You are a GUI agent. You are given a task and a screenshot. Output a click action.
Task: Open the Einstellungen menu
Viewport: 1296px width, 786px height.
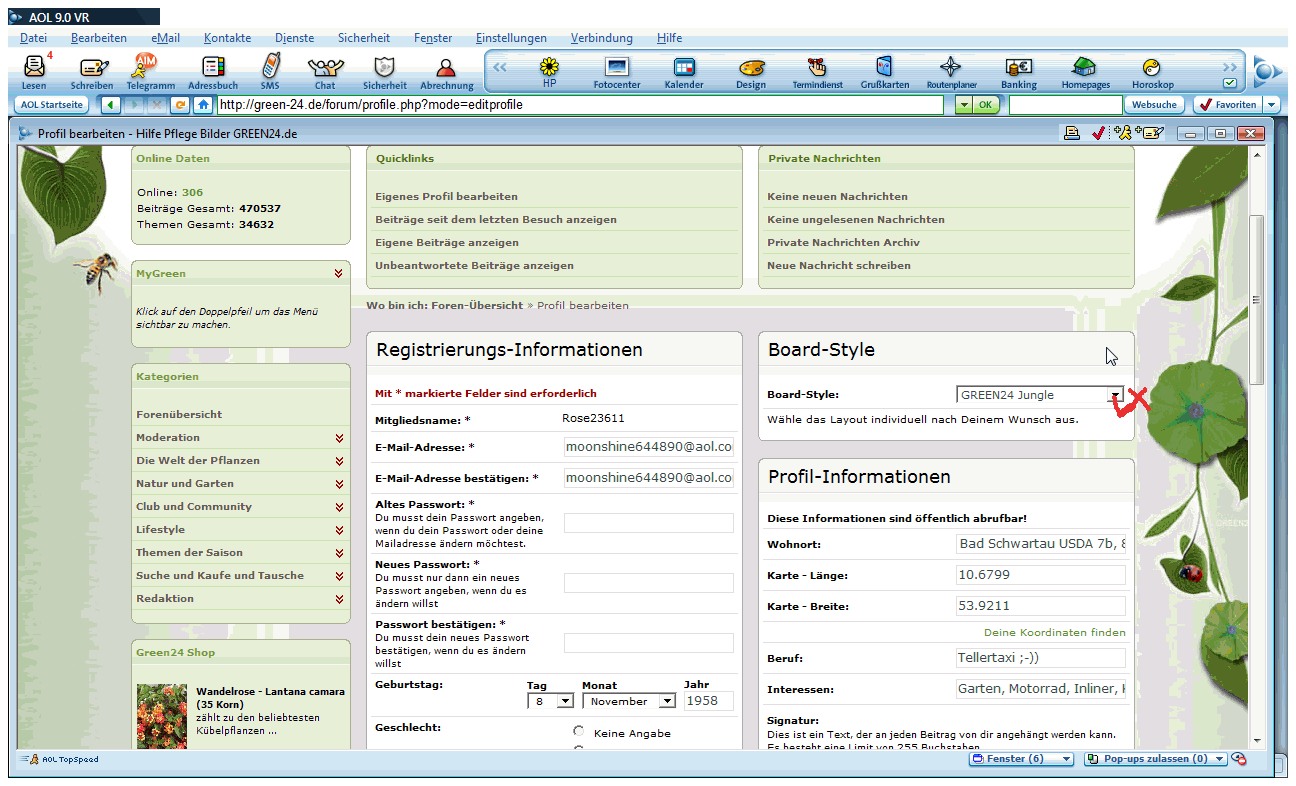pyautogui.click(x=511, y=38)
